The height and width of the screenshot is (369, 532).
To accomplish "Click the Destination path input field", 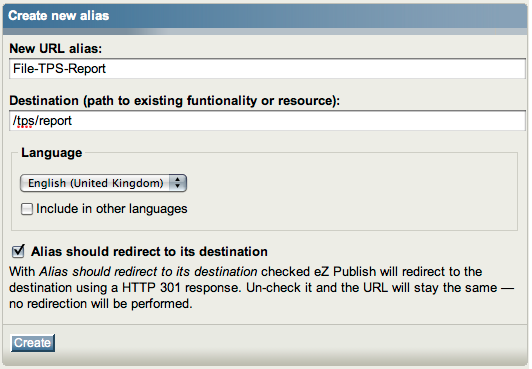I will 267,121.
